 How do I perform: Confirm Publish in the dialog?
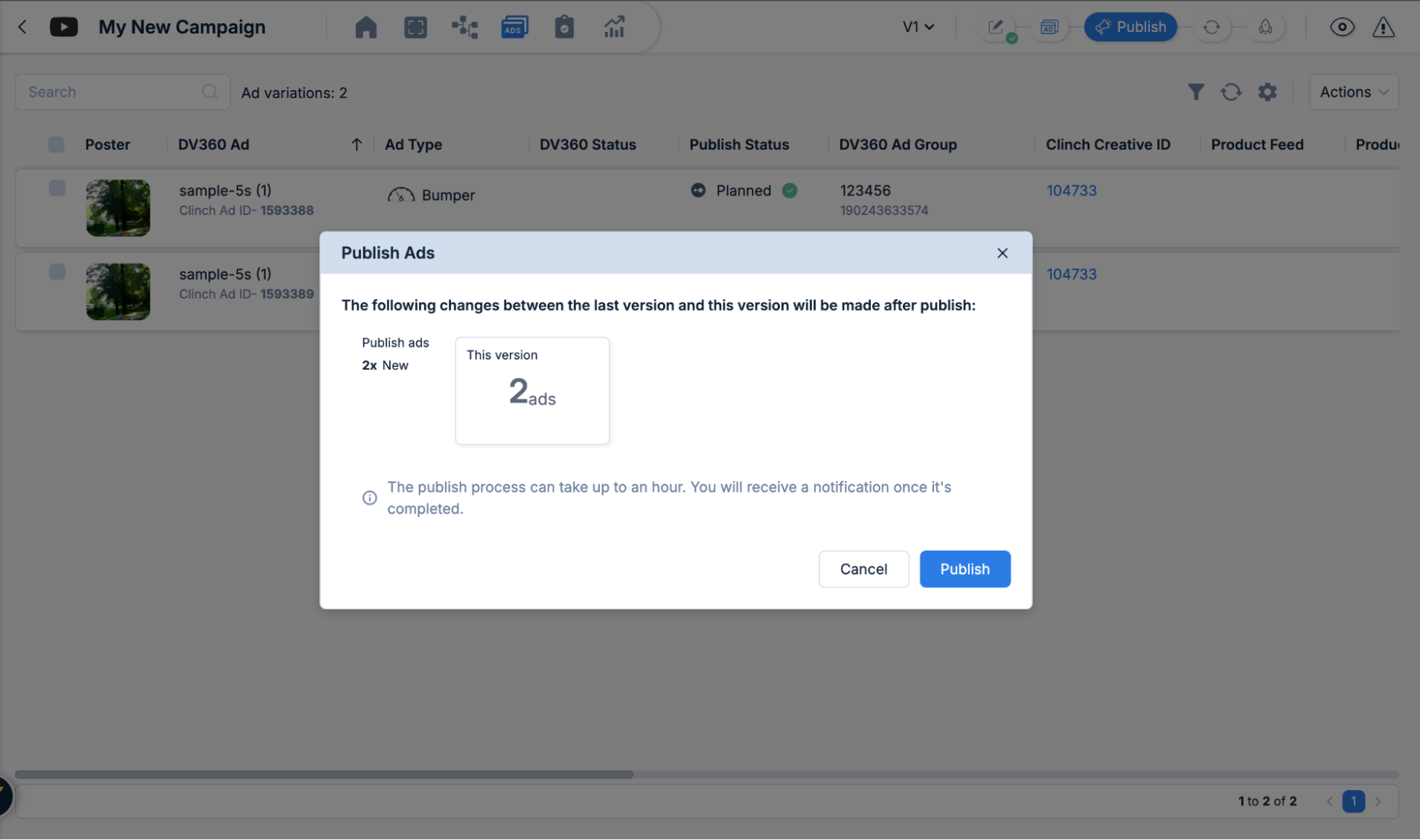(965, 569)
